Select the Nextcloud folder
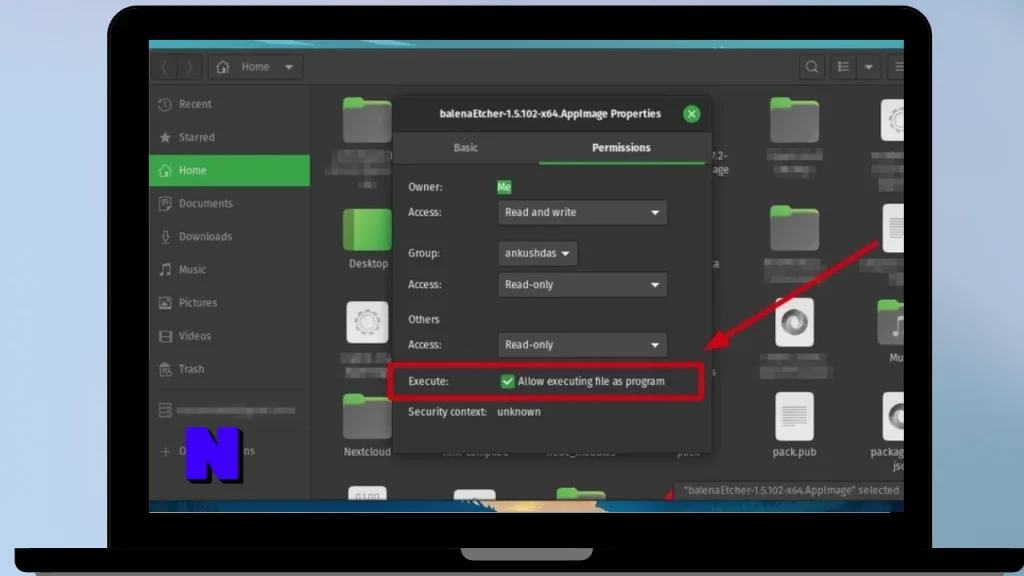The width and height of the screenshot is (1024, 576). [367, 417]
